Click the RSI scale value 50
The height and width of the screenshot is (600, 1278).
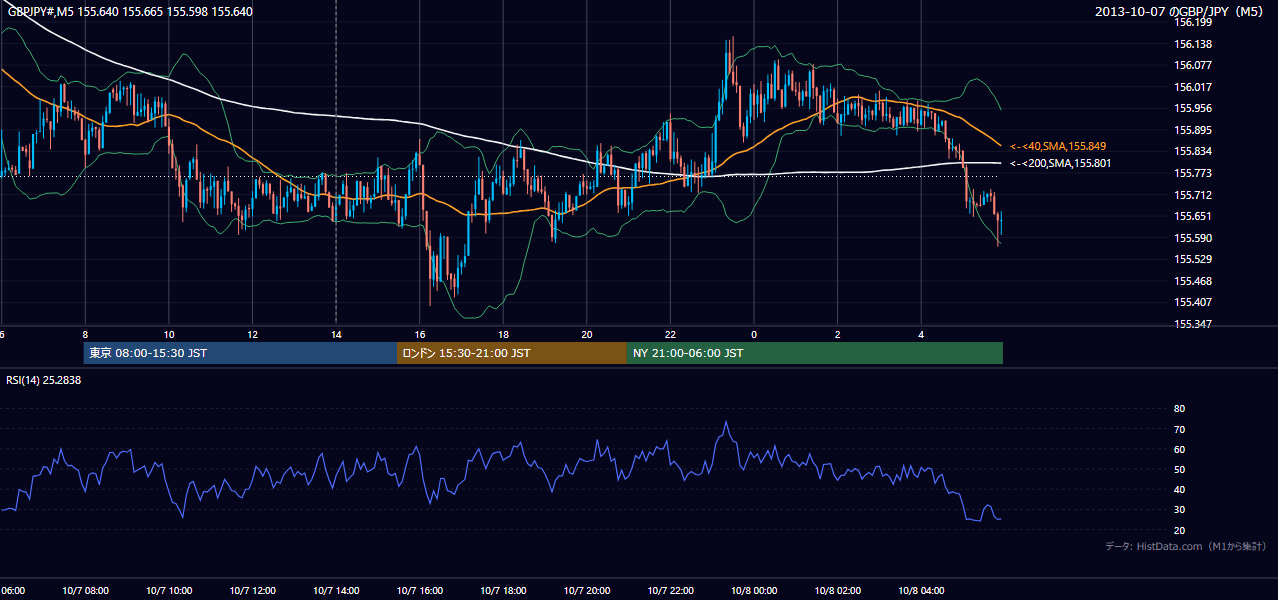(1179, 469)
